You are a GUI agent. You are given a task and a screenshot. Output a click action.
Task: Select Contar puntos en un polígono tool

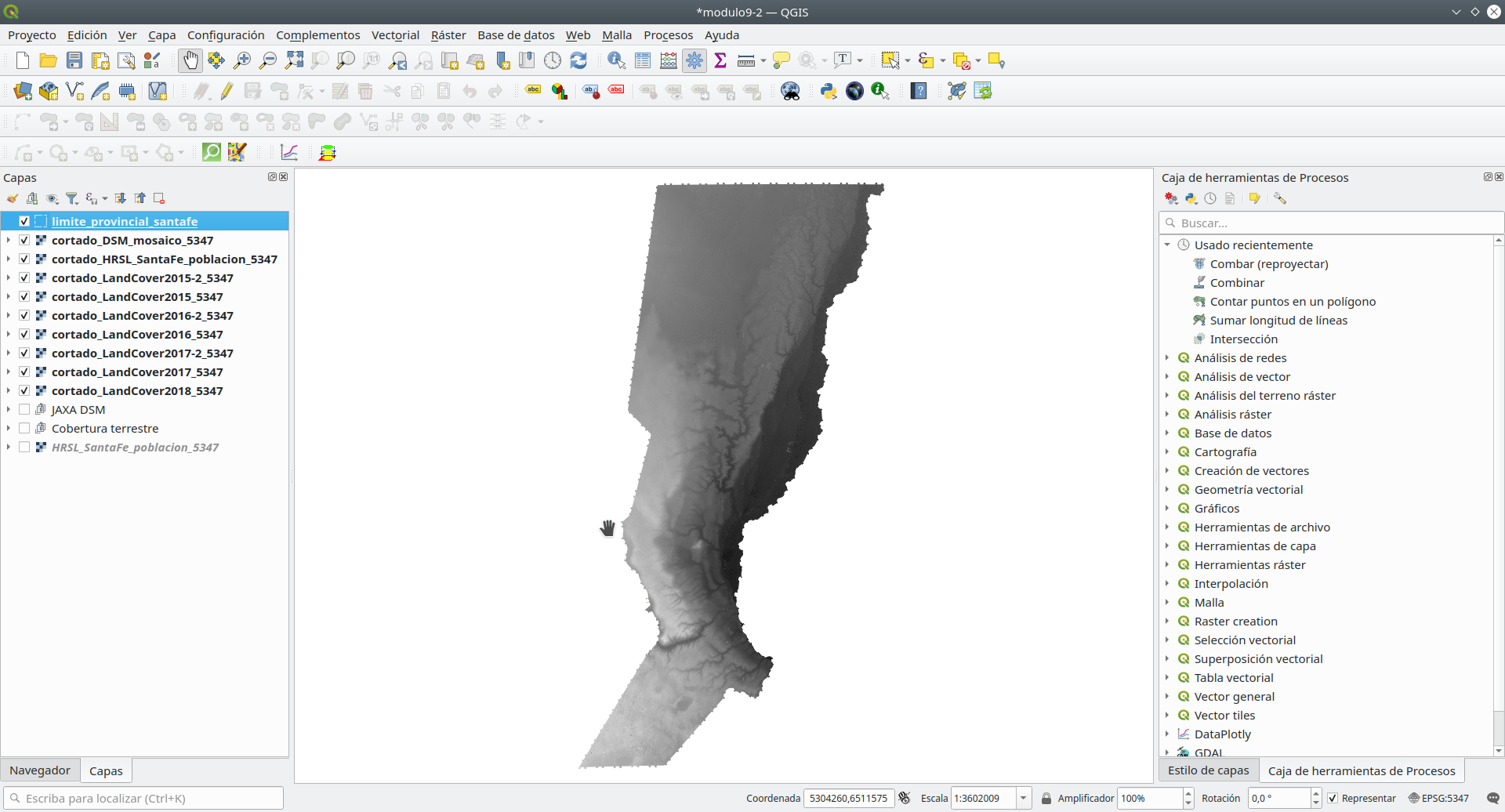pos(1293,301)
